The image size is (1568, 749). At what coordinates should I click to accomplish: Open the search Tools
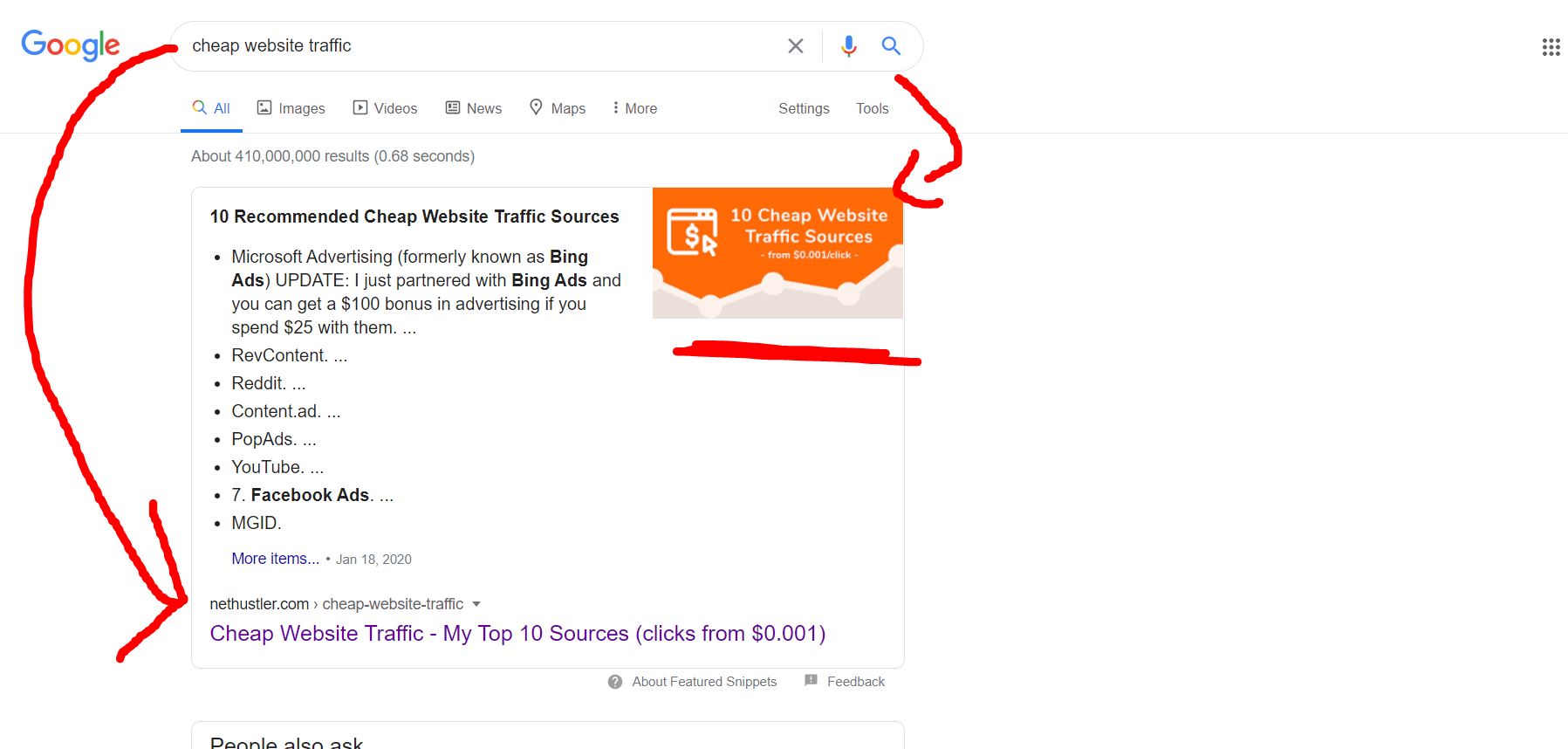click(872, 108)
